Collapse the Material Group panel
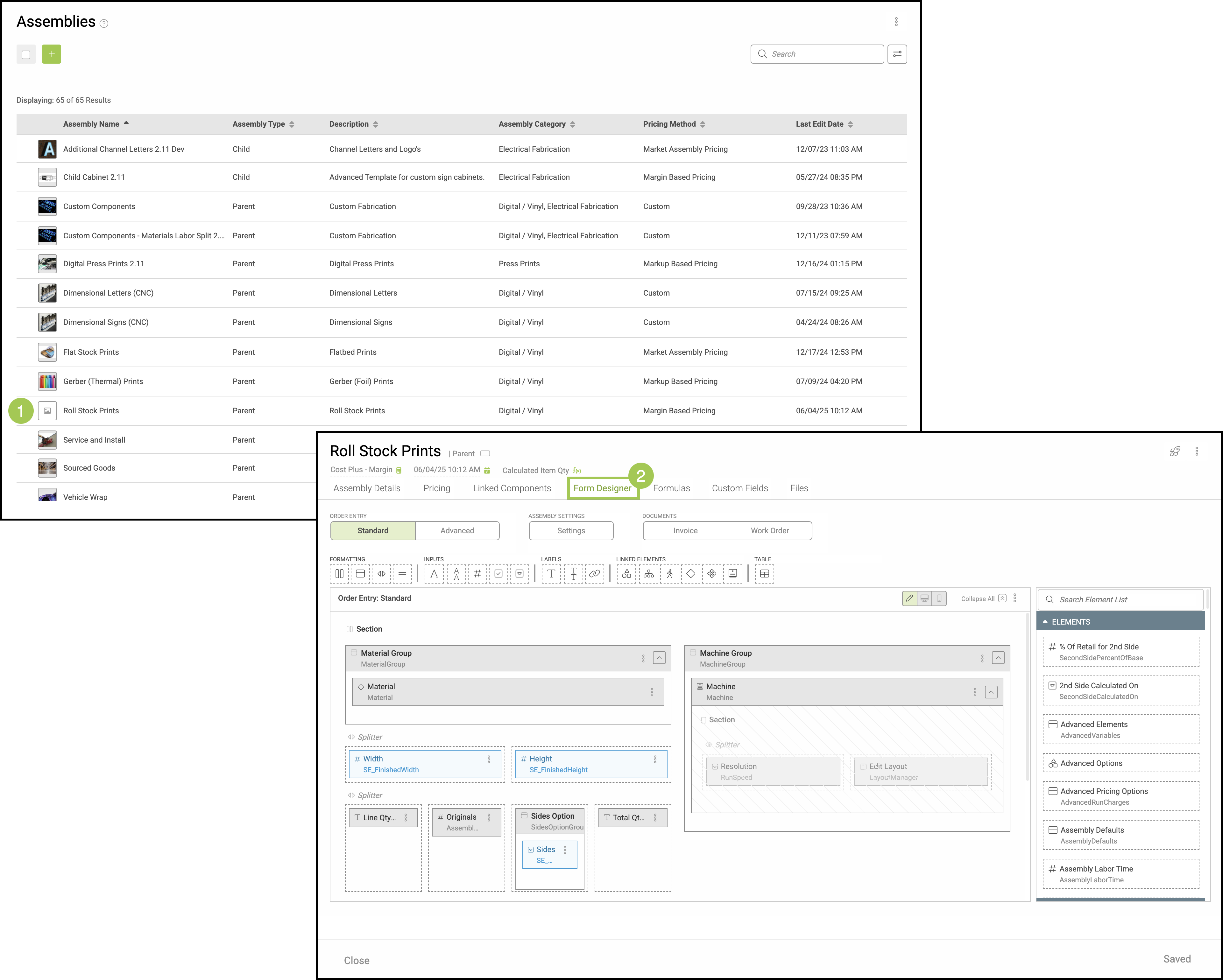The width and height of the screenshot is (1223, 980). pos(659,658)
